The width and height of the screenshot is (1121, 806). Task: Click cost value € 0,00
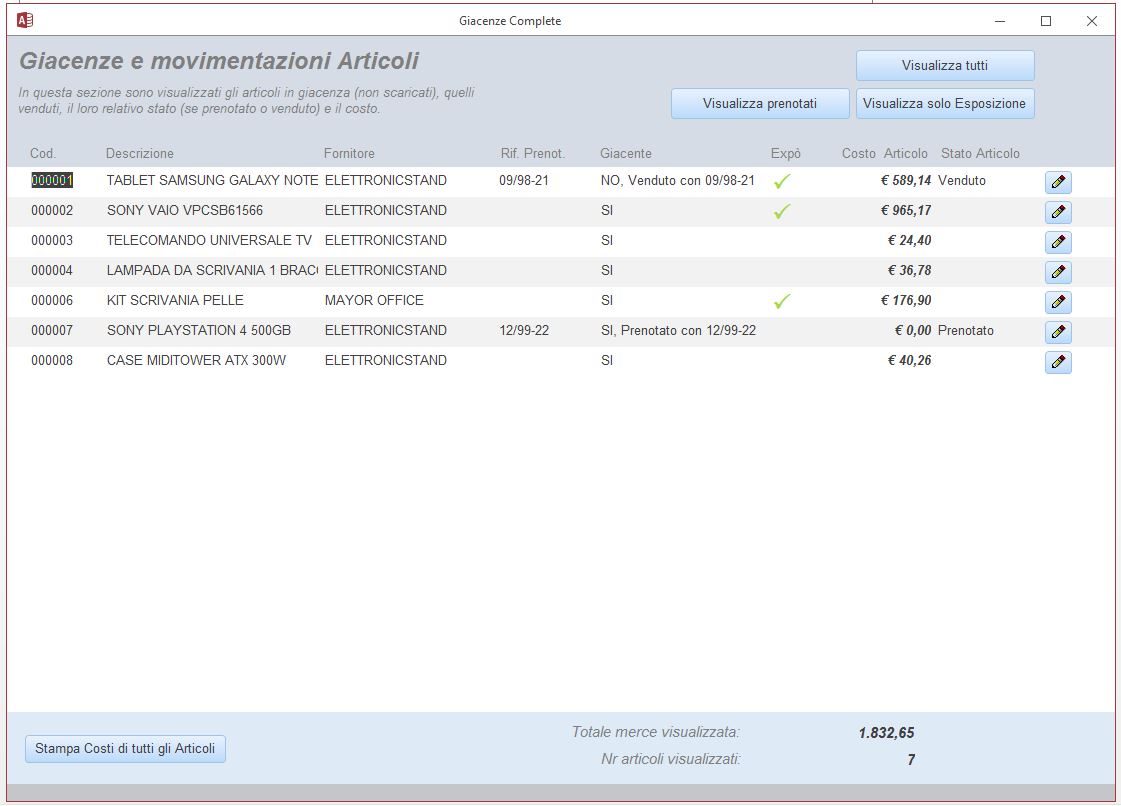913,330
